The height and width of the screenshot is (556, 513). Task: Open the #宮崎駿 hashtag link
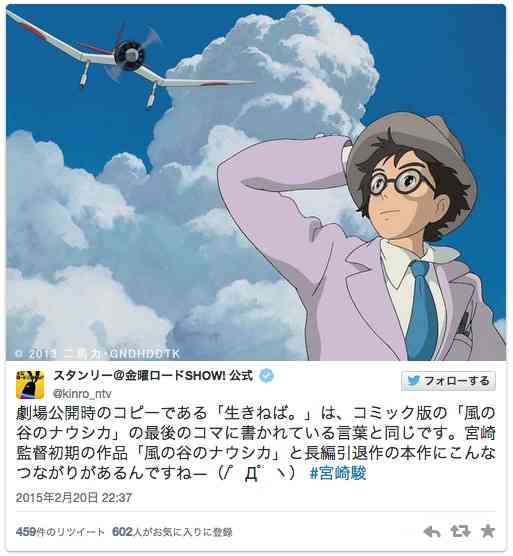[x=338, y=473]
